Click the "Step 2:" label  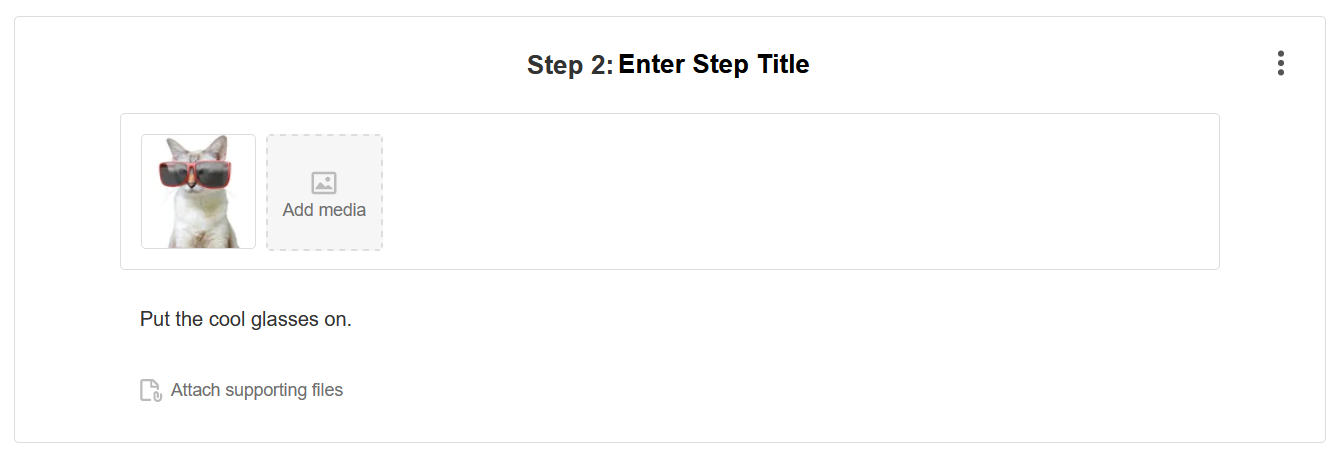[x=569, y=66]
